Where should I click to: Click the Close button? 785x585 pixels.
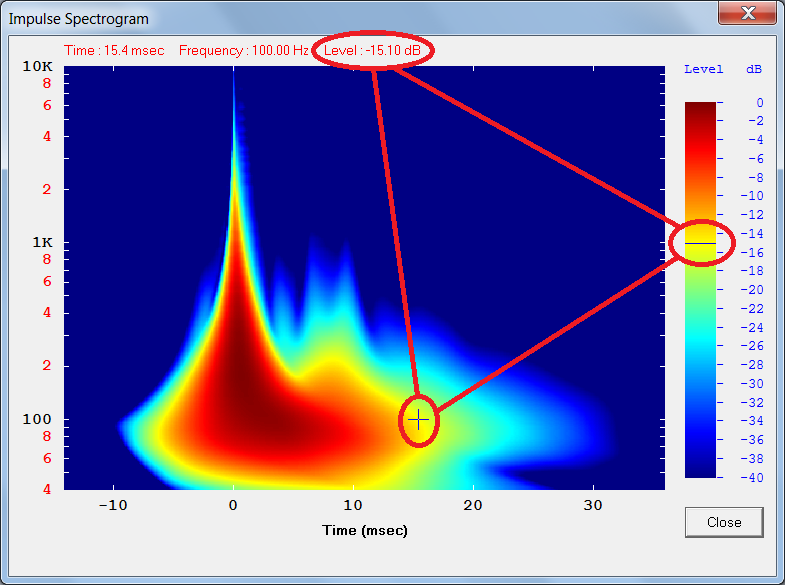(x=724, y=522)
